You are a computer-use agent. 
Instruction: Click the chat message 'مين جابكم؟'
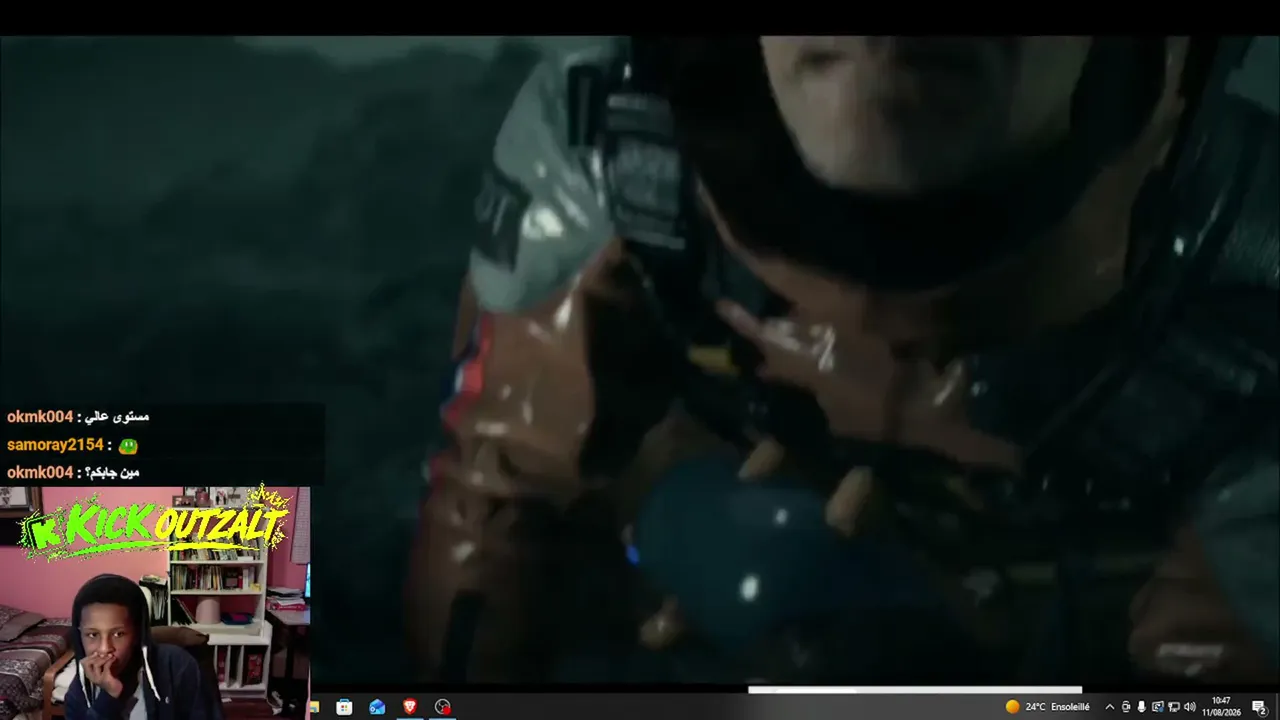point(113,472)
